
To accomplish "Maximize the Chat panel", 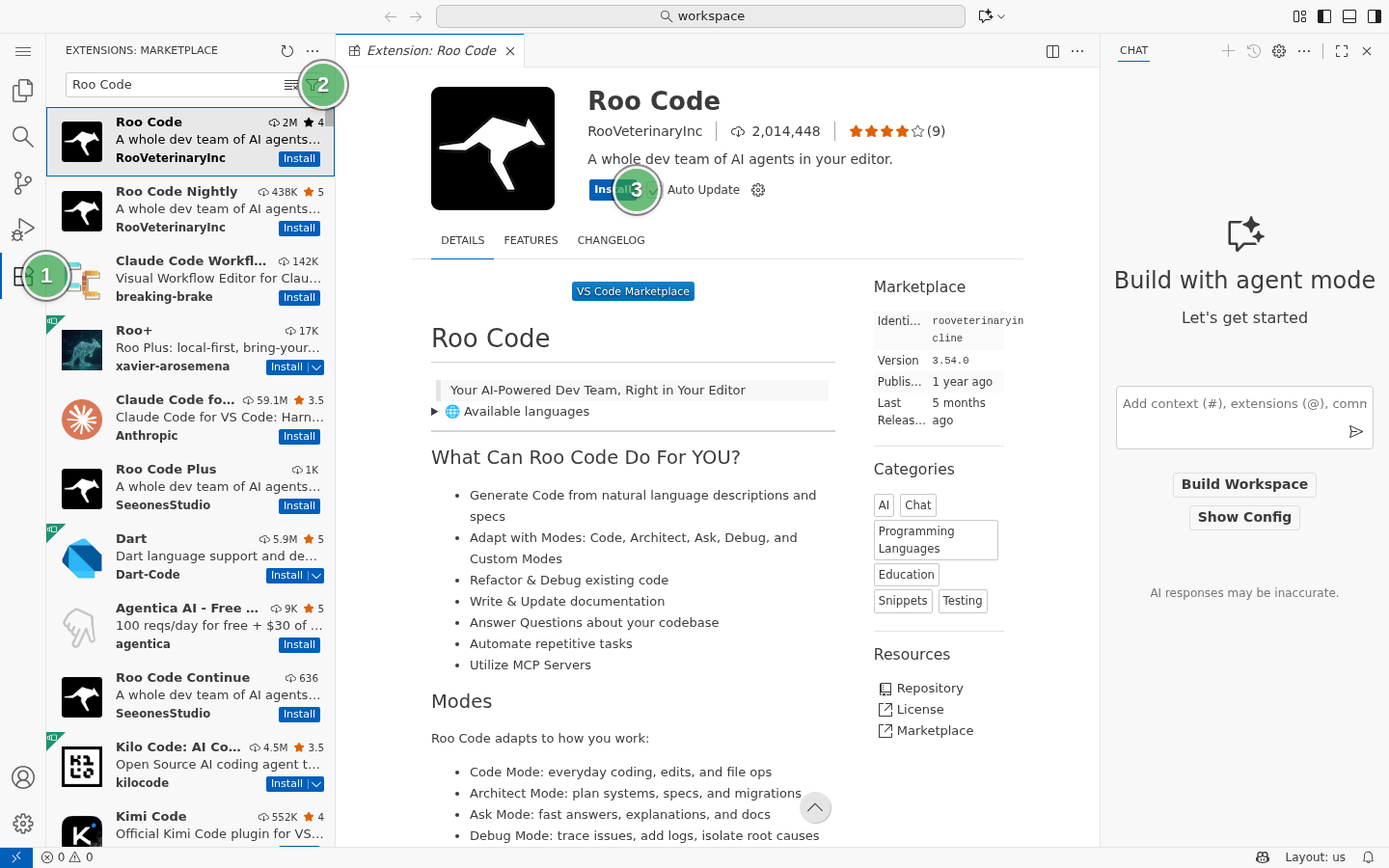I will point(1342,51).
